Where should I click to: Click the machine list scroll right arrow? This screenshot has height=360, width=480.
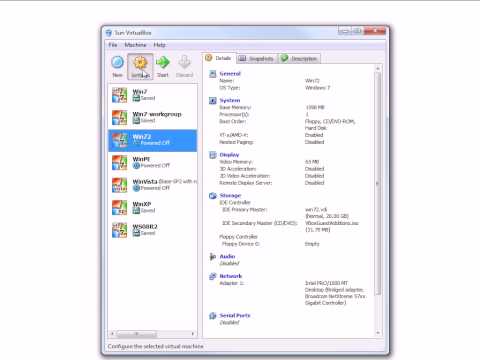193,334
